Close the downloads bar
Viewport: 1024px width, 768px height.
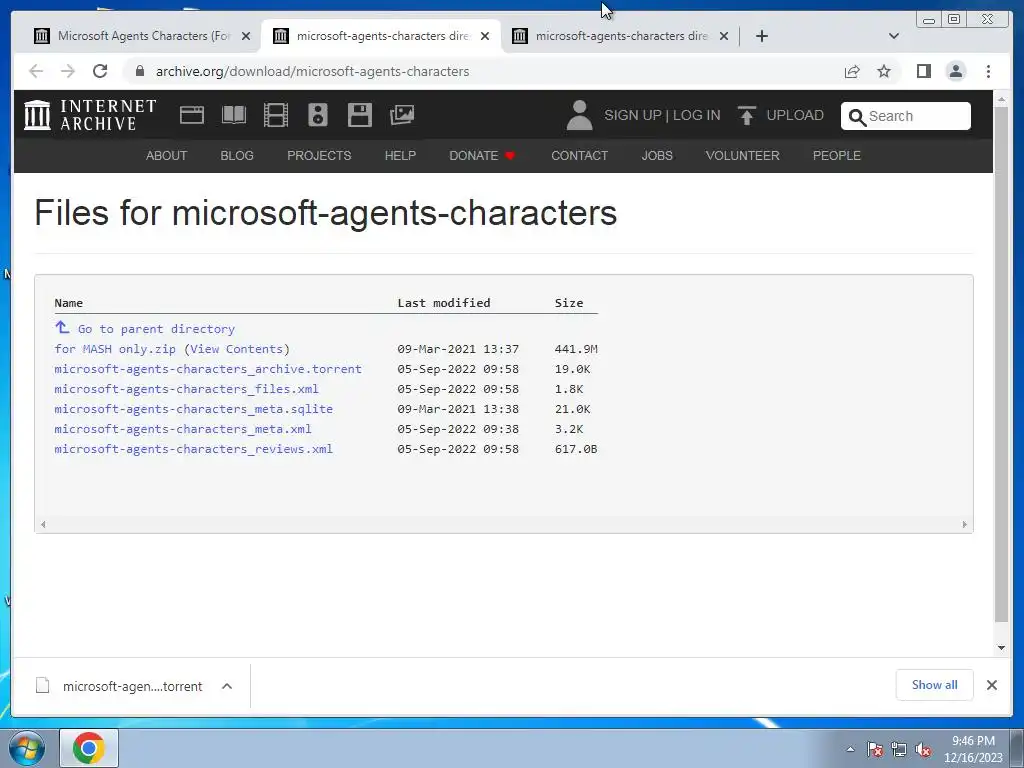coord(991,685)
